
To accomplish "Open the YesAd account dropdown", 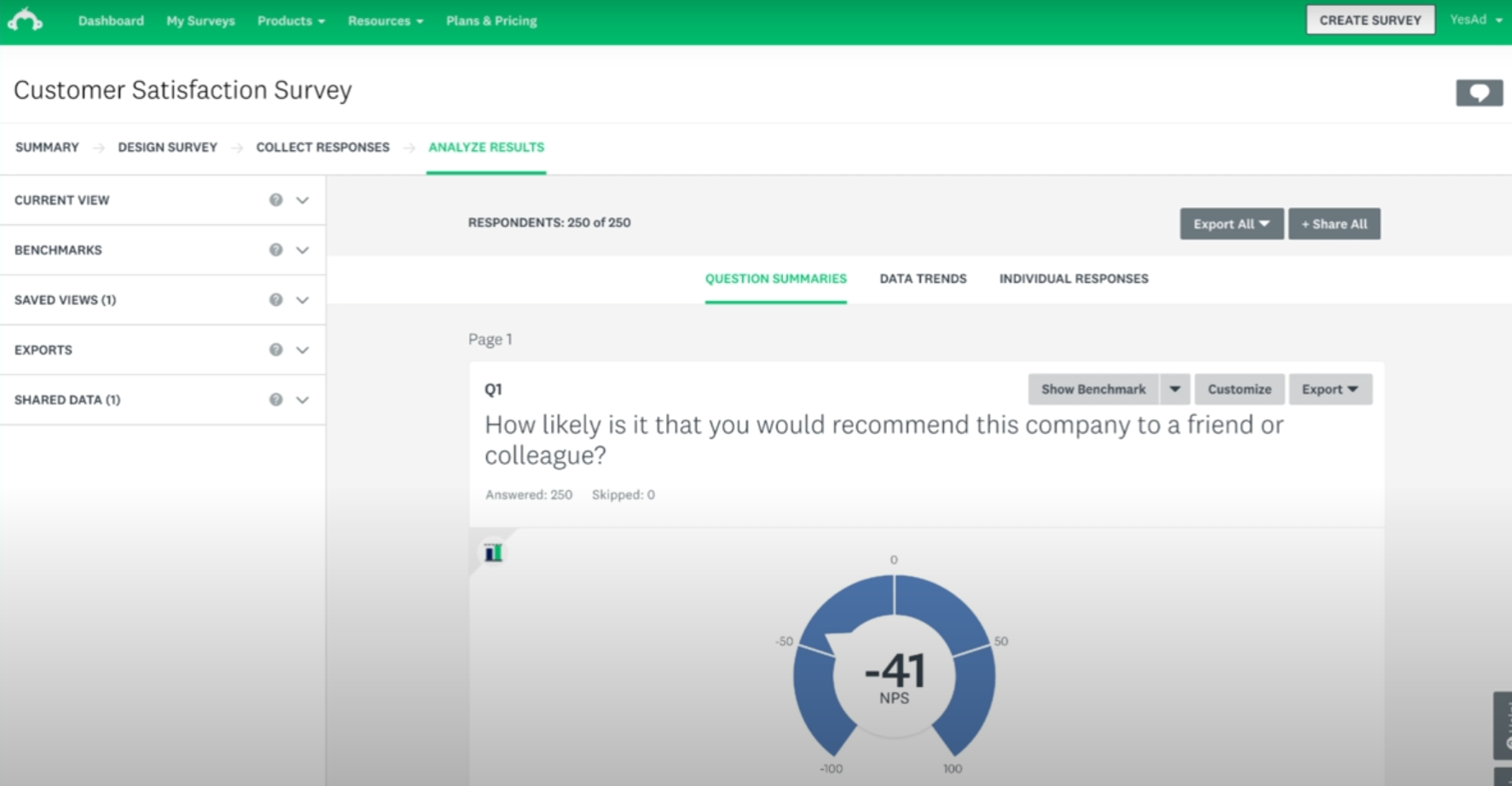I will tap(1475, 20).
